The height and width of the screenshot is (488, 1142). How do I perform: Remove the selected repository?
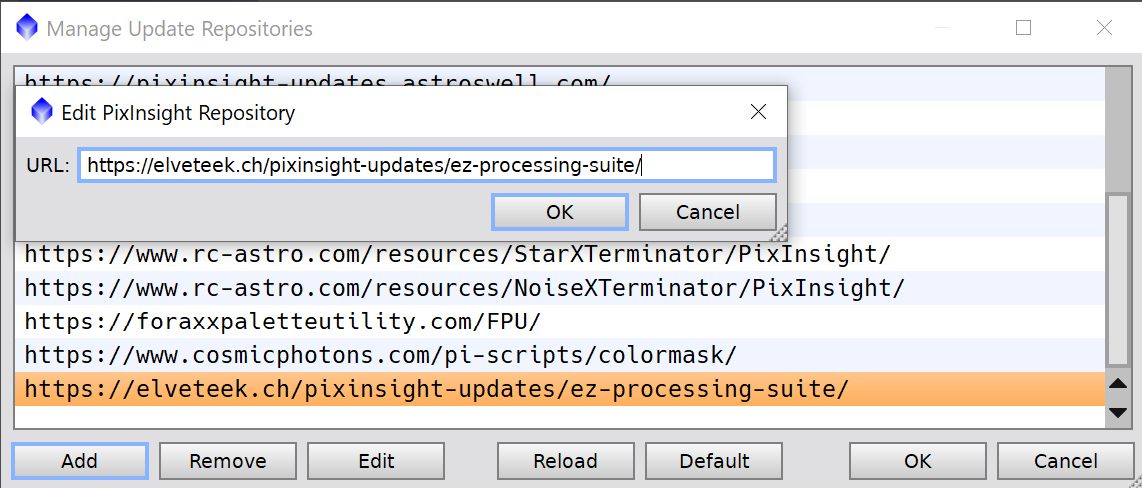coord(228,461)
